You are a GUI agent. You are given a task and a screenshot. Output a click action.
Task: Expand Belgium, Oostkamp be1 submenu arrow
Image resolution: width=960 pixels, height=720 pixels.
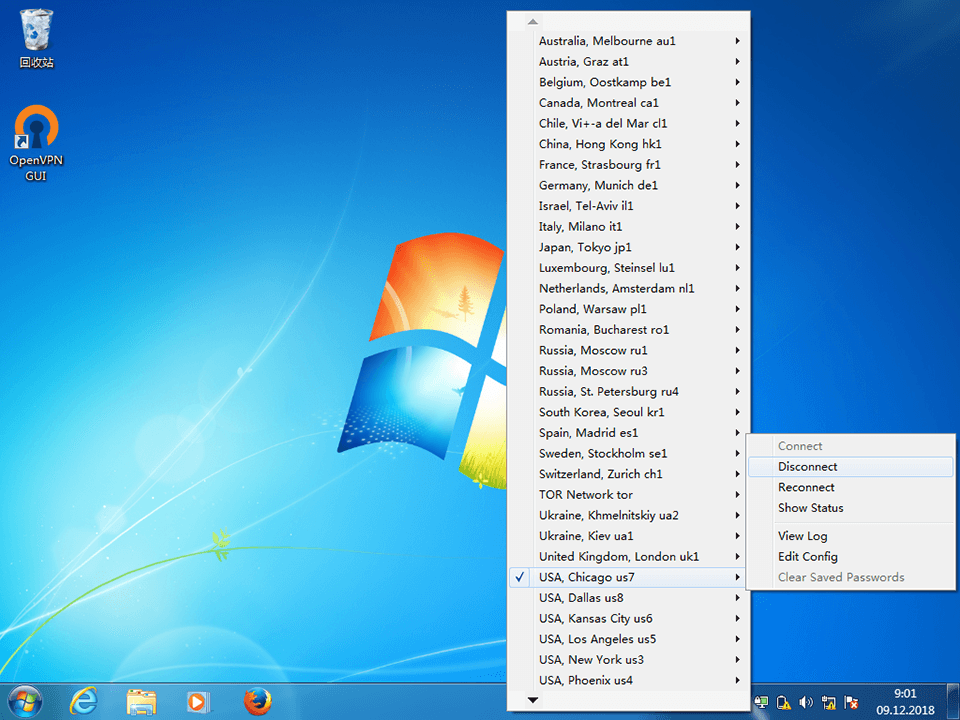pos(737,82)
